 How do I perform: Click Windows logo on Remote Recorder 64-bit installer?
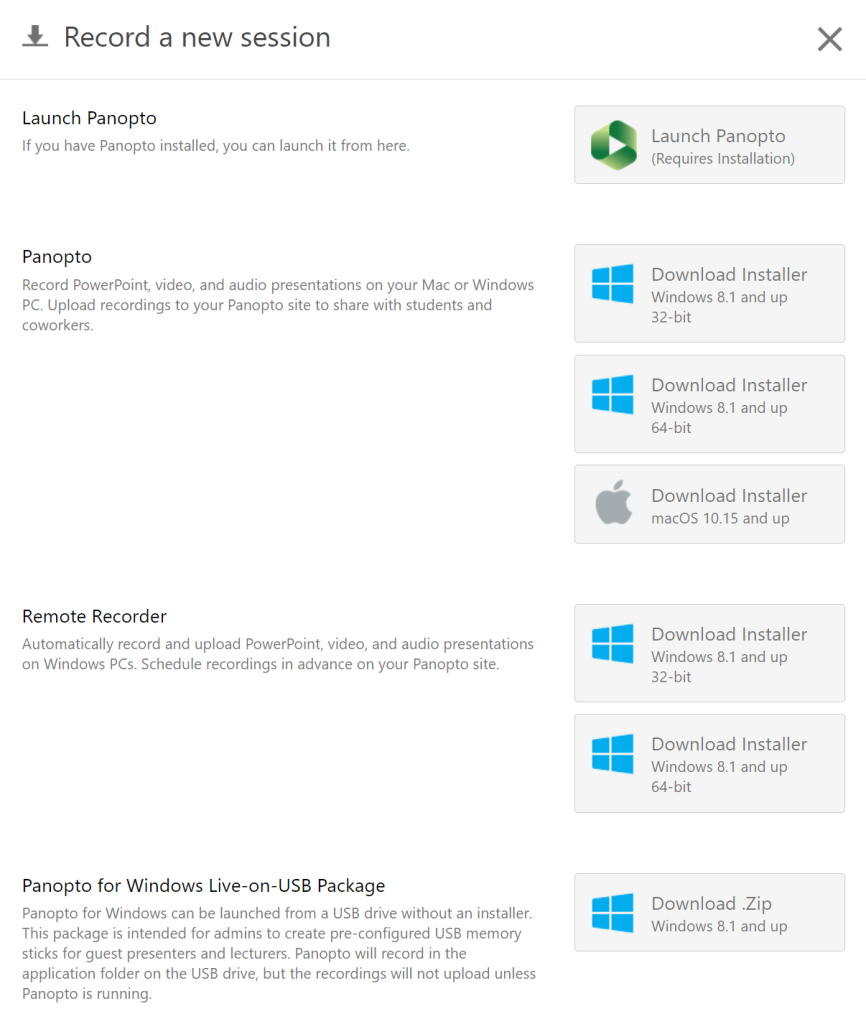click(x=612, y=753)
